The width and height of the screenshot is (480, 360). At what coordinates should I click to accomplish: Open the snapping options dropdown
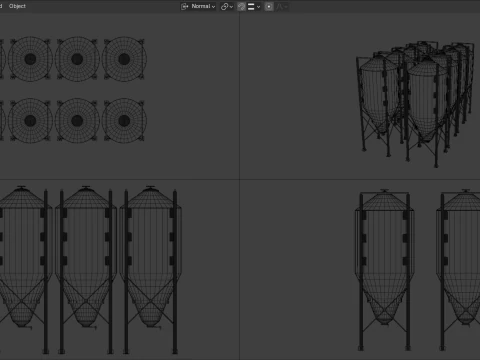254,6
